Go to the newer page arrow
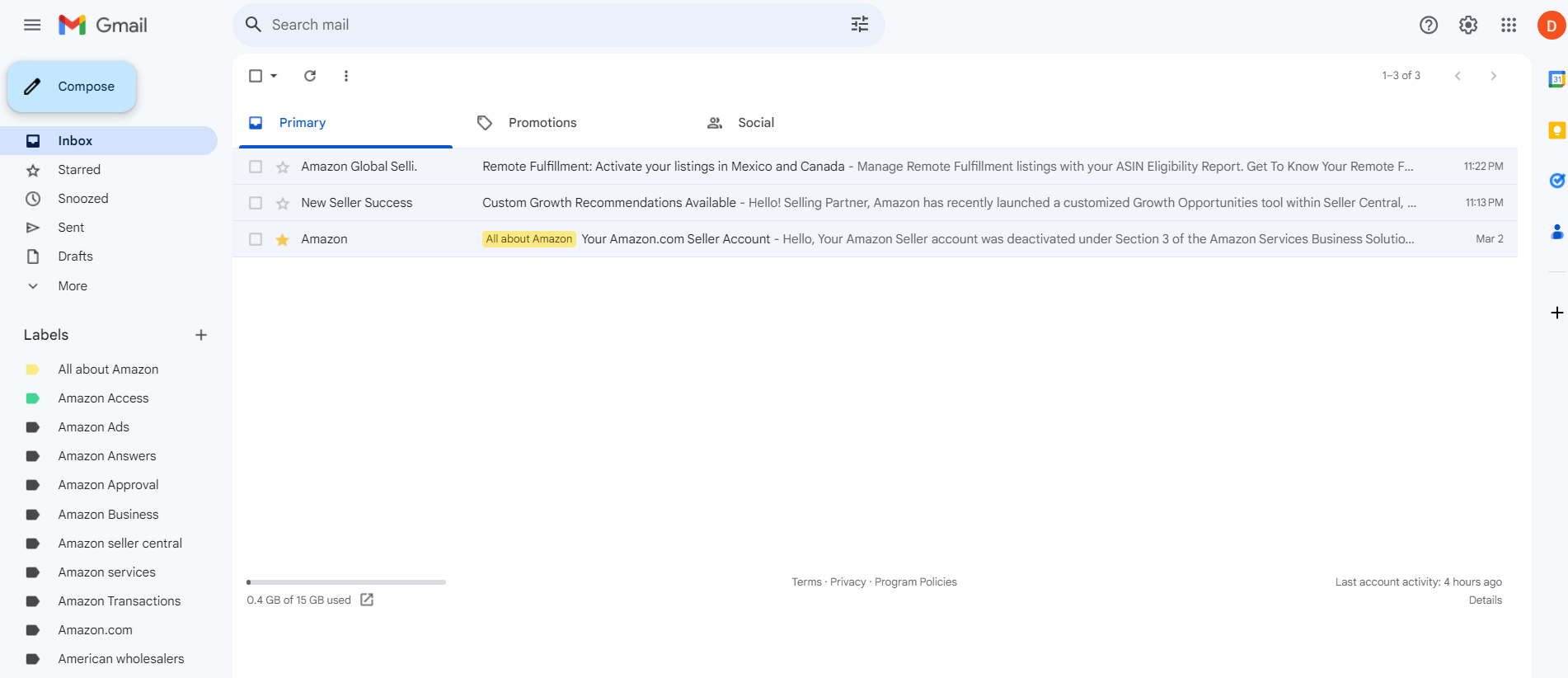This screenshot has height=678, width=1568. click(1458, 76)
